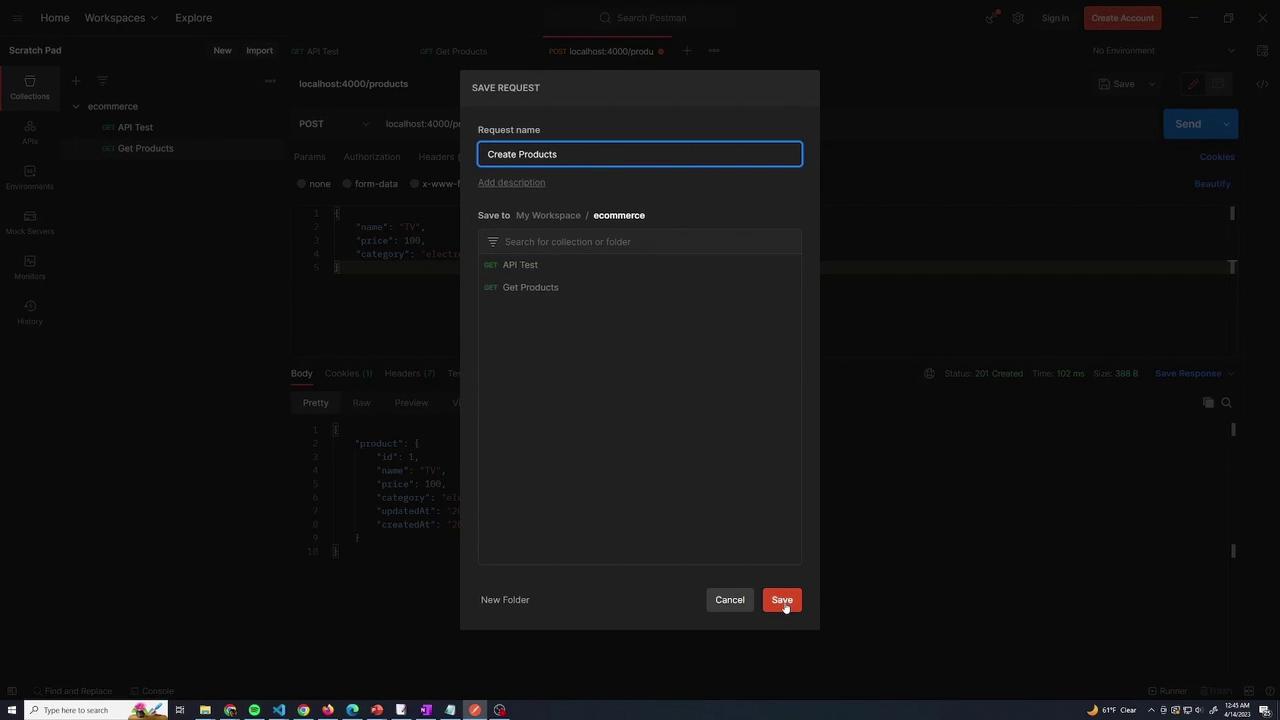The width and height of the screenshot is (1280, 720).
Task: Select the x-www-form-urlencoded radio option
Action: [x=435, y=184]
